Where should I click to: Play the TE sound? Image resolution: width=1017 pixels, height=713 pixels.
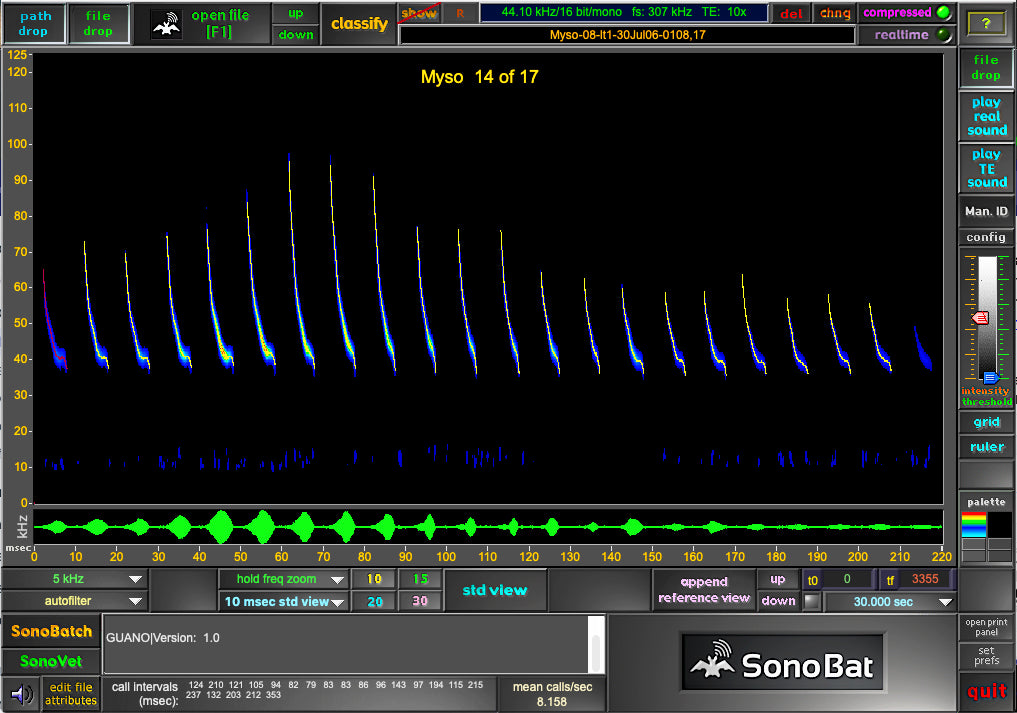986,168
